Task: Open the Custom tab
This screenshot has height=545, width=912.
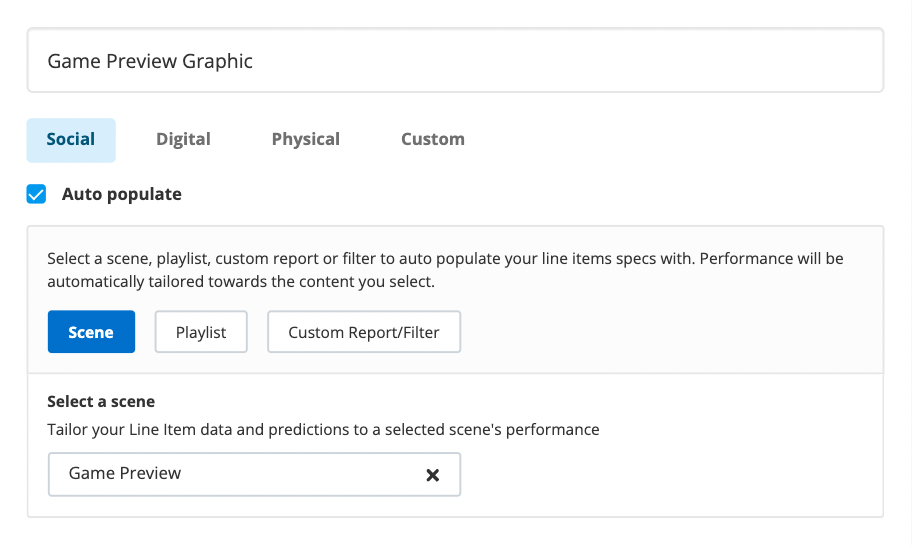Action: click(x=432, y=139)
